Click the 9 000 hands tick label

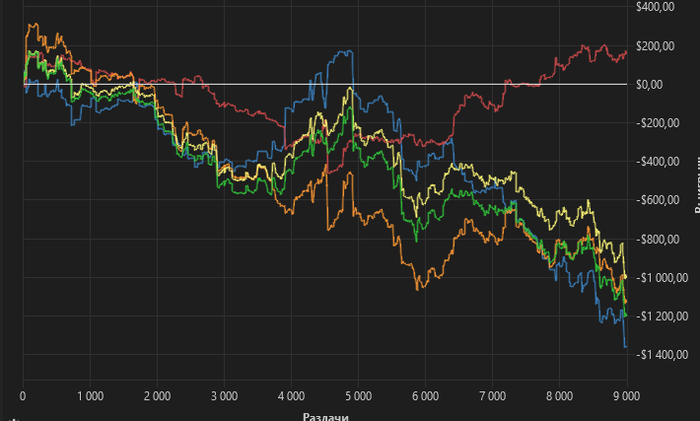click(626, 396)
